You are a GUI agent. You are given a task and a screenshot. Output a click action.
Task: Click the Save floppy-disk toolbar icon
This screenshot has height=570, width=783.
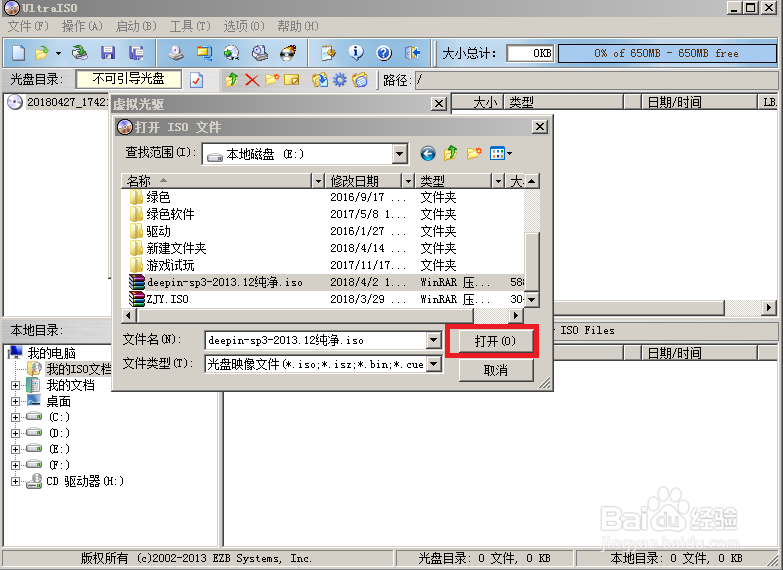pyautogui.click(x=108, y=53)
